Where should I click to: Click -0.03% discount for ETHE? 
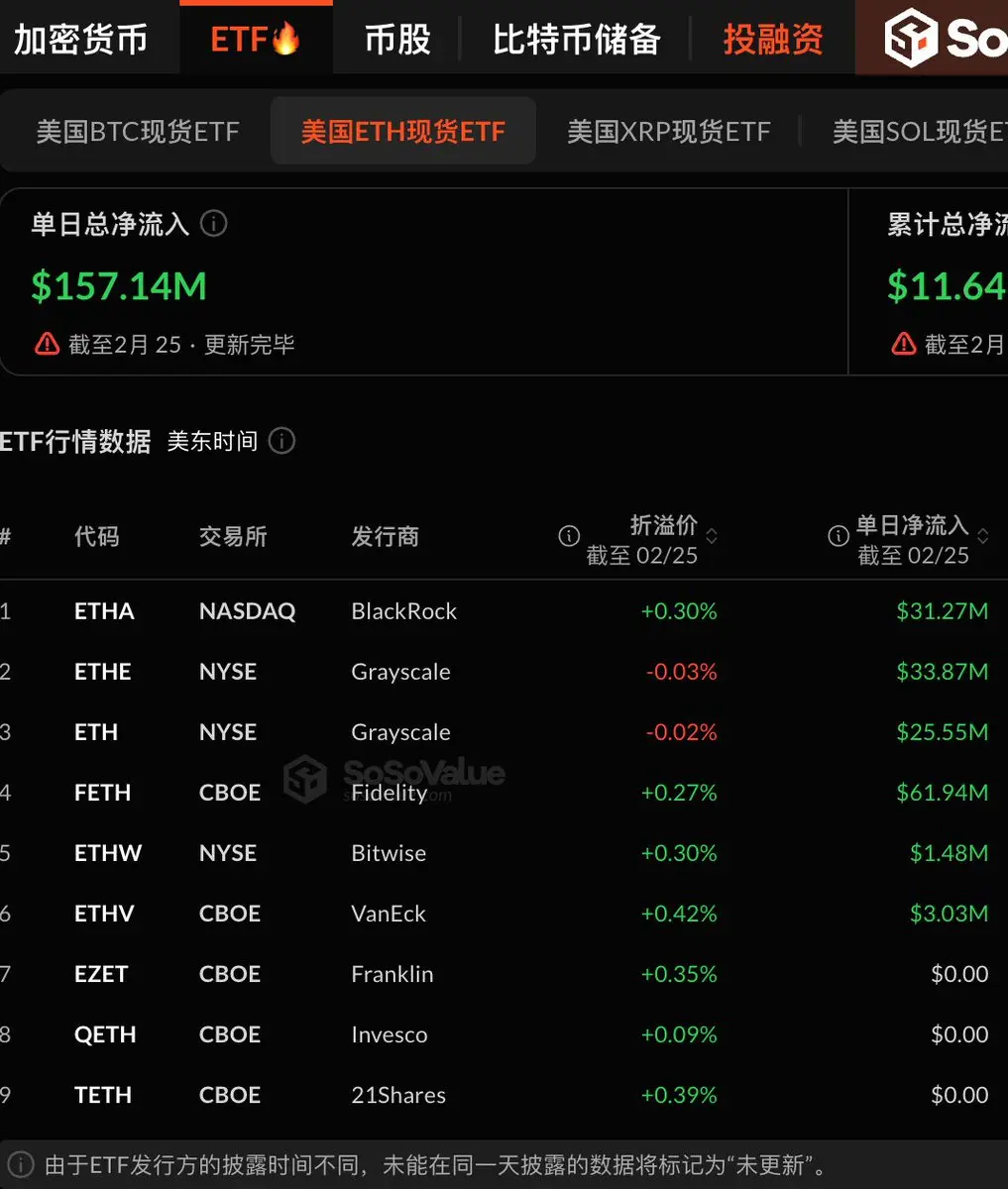682,672
